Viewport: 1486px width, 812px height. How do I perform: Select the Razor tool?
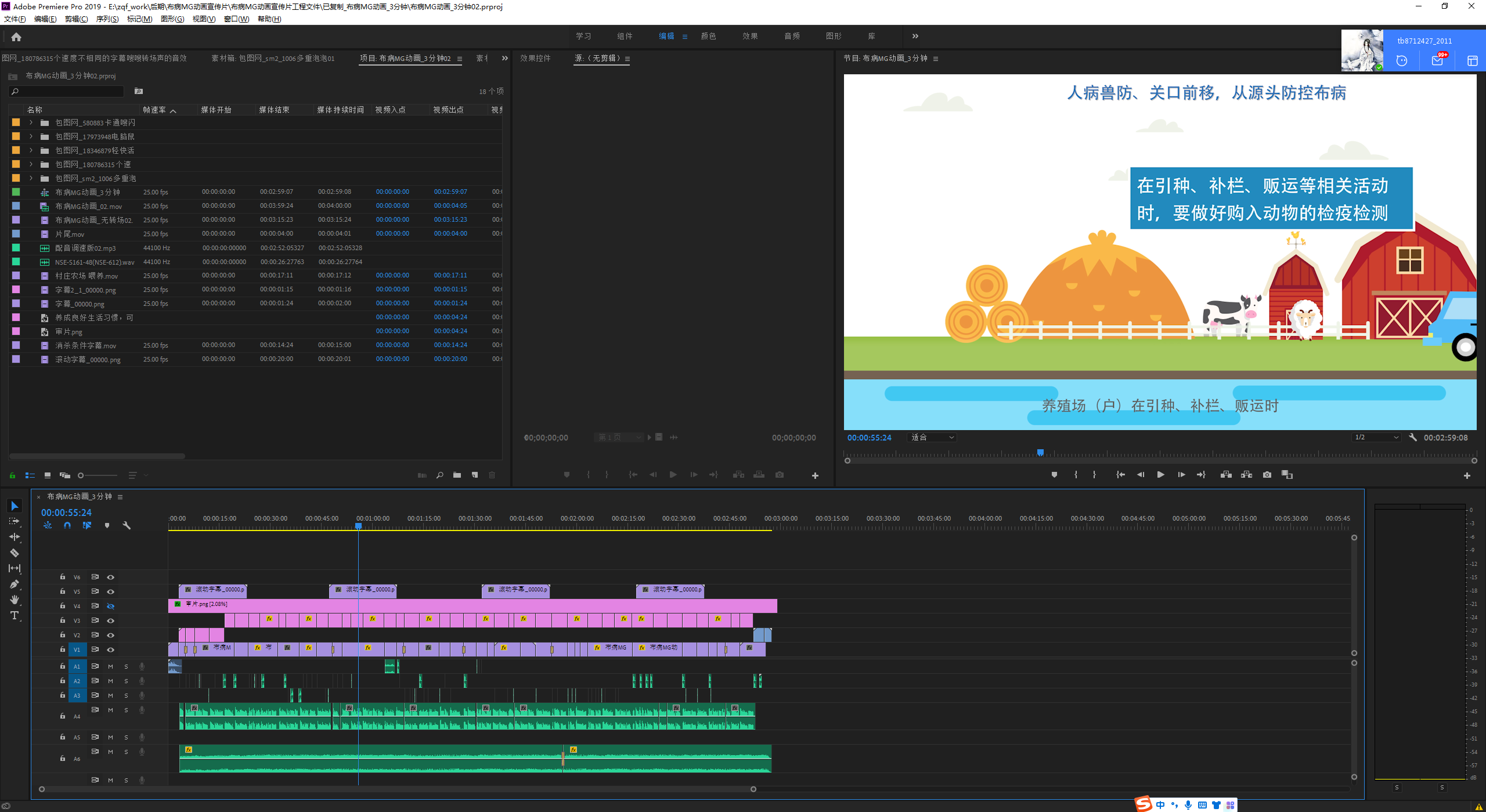pyautogui.click(x=15, y=553)
